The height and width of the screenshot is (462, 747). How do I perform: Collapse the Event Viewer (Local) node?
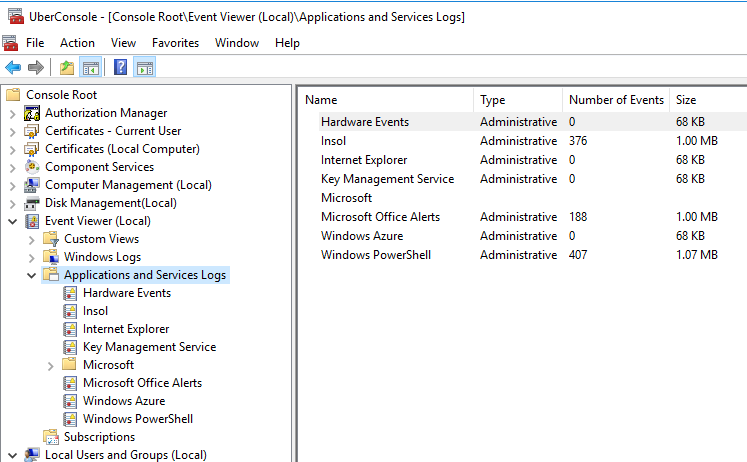[x=12, y=221]
